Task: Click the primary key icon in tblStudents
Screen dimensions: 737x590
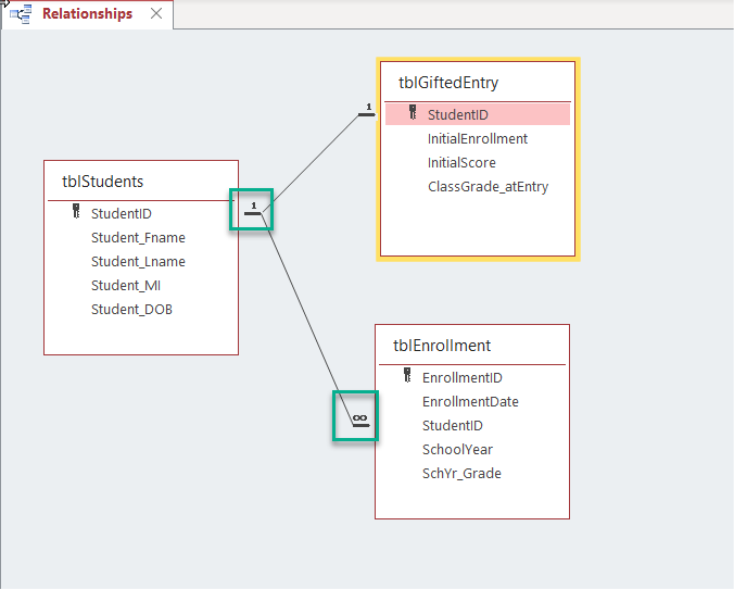Action: tap(76, 211)
